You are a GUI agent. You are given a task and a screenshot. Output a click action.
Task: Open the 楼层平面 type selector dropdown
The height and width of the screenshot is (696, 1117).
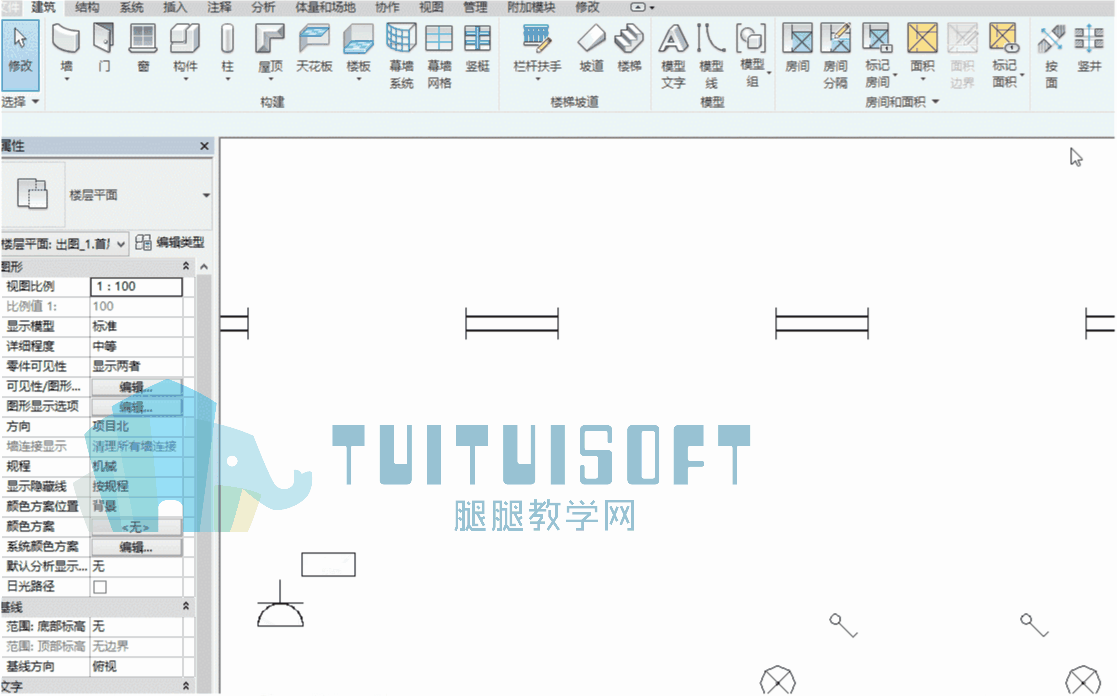[x=206, y=194]
